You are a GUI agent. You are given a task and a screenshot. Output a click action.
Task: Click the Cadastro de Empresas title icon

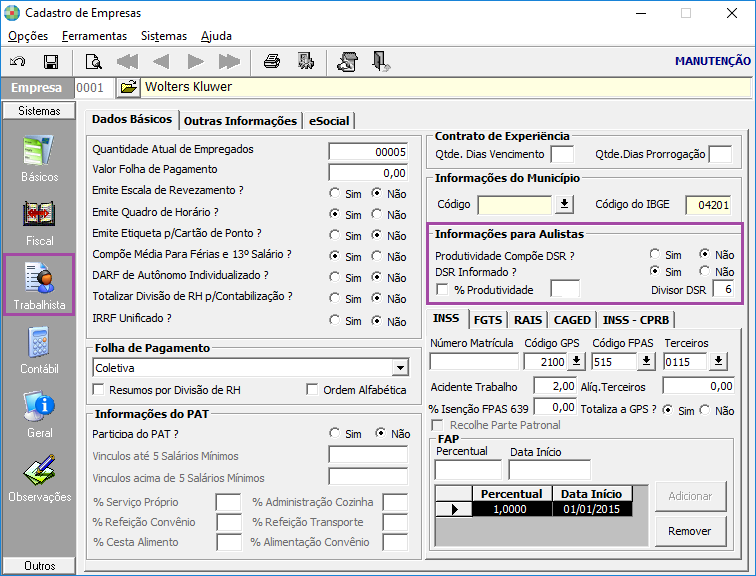(12, 13)
